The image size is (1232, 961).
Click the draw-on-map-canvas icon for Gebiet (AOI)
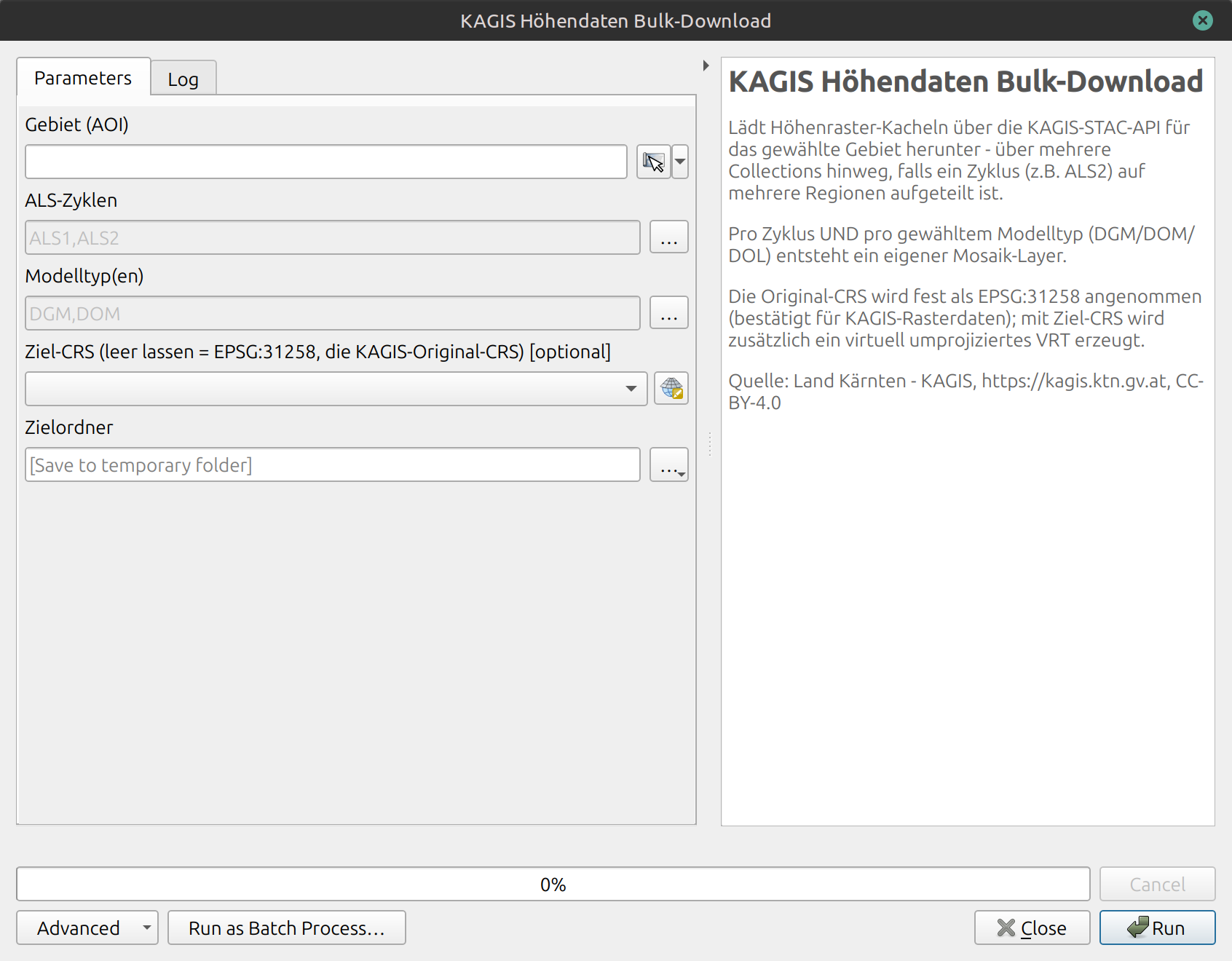click(x=653, y=162)
